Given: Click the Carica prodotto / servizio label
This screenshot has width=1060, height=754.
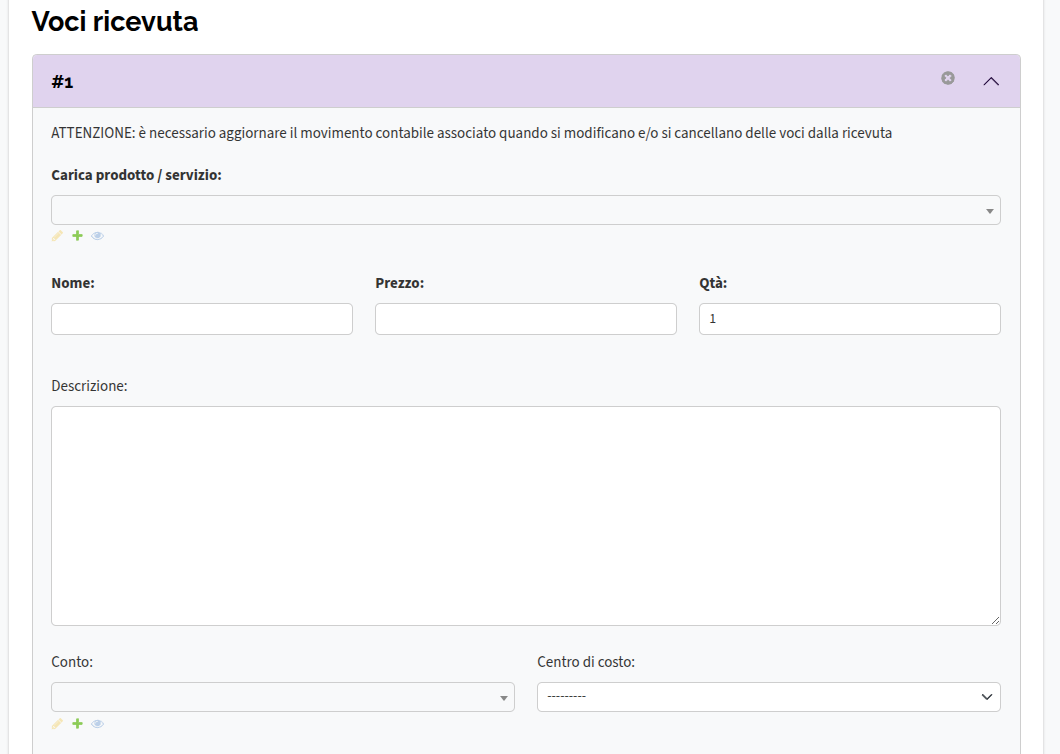Looking at the screenshot, I should click(137, 175).
